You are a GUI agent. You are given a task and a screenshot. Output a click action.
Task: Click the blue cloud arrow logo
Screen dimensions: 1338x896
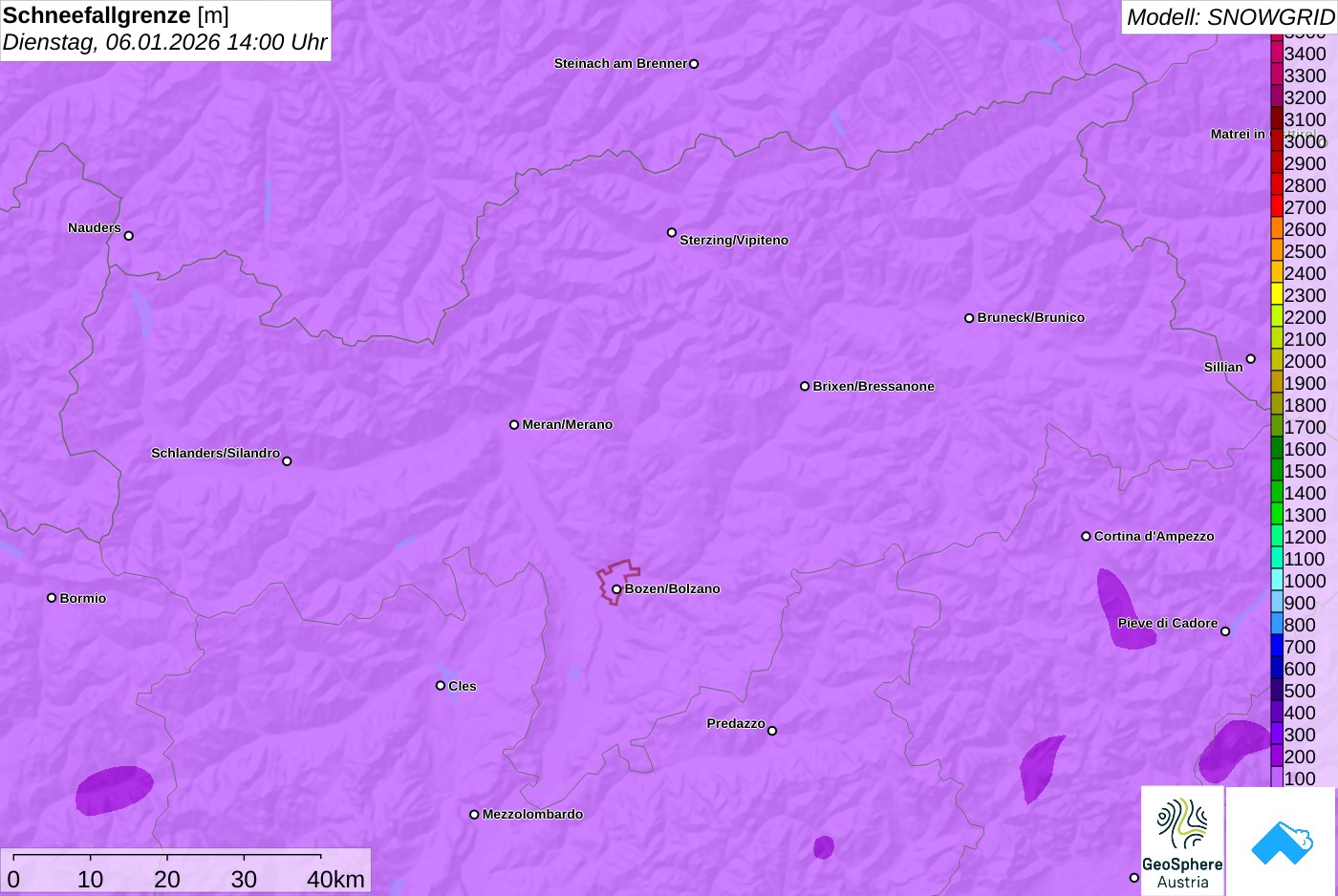pos(1282,841)
